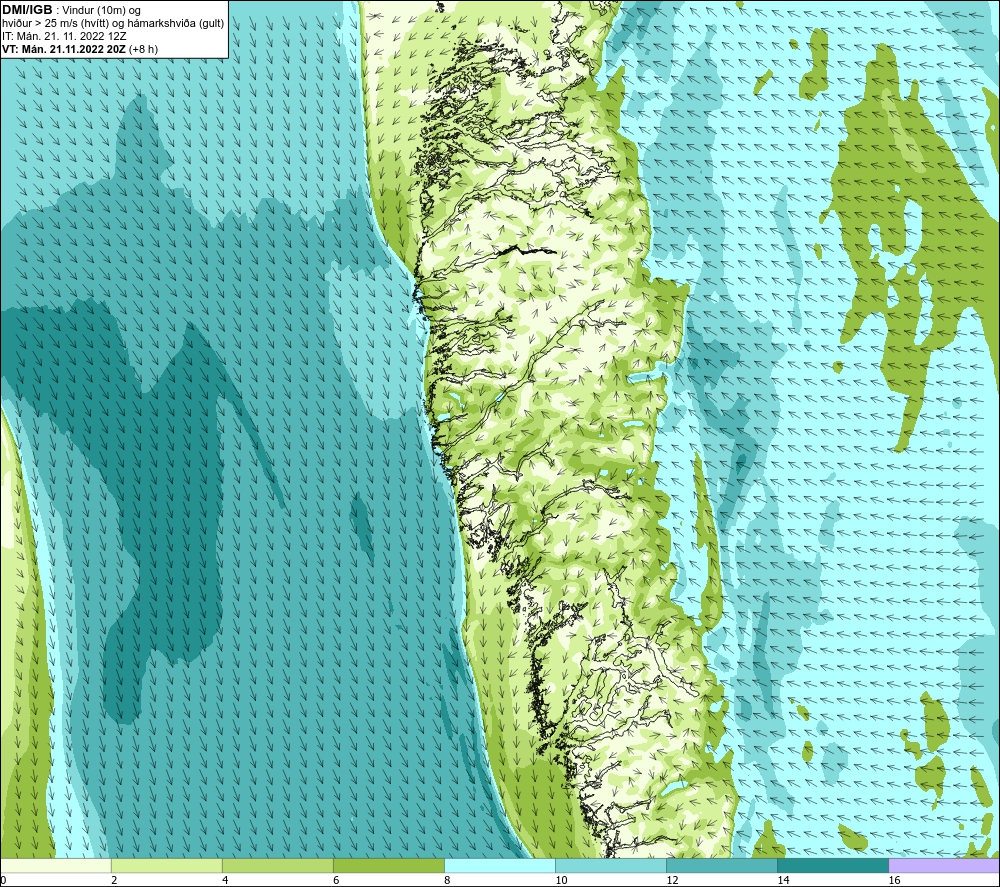Viewport: 1000px width, 887px height.
Task: Click the 'hviður > 25 m/s (hvítt)' description line
Action: pyautogui.click(x=113, y=24)
